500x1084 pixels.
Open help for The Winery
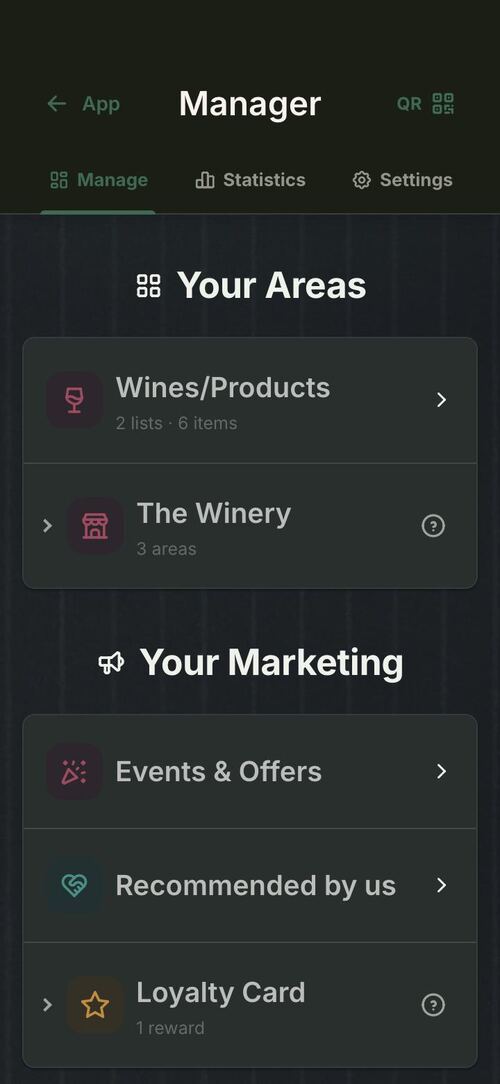tap(433, 526)
